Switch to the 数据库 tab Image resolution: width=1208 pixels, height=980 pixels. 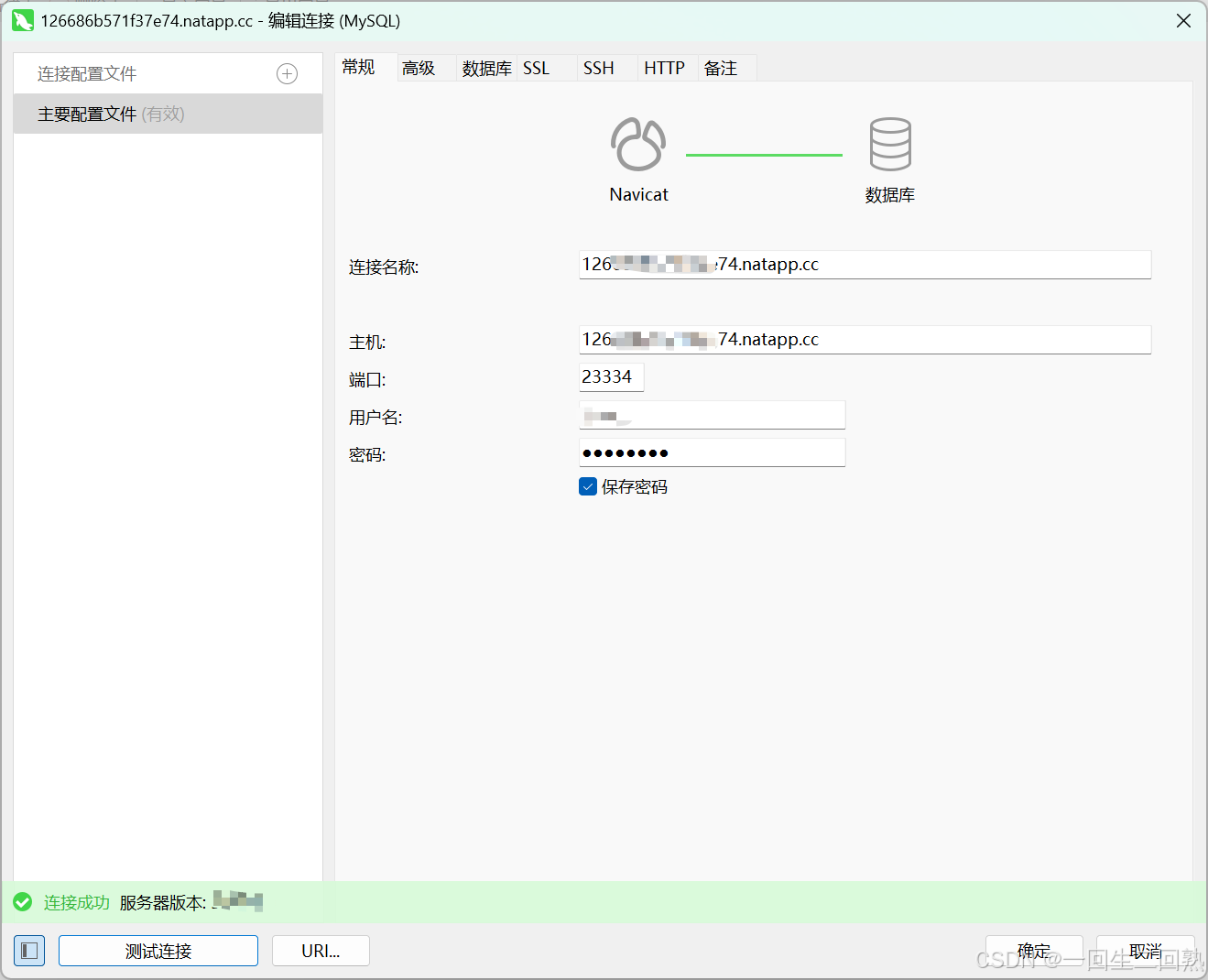pyautogui.click(x=486, y=68)
